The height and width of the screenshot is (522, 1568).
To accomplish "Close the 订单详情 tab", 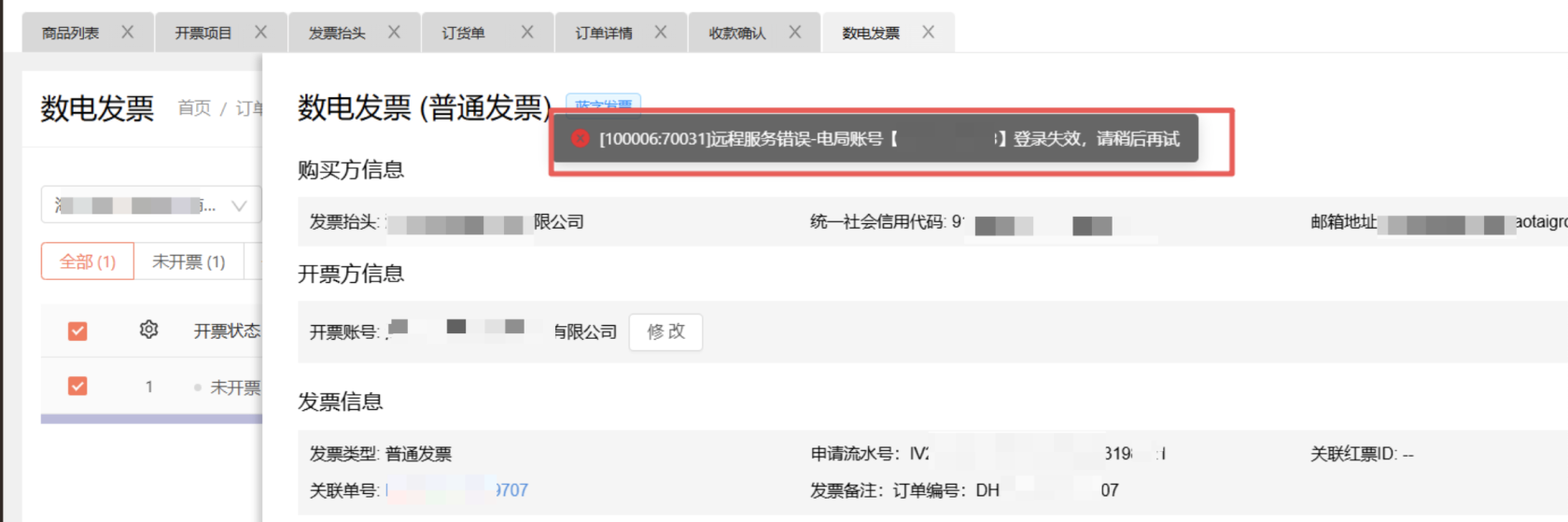I will coord(661,33).
